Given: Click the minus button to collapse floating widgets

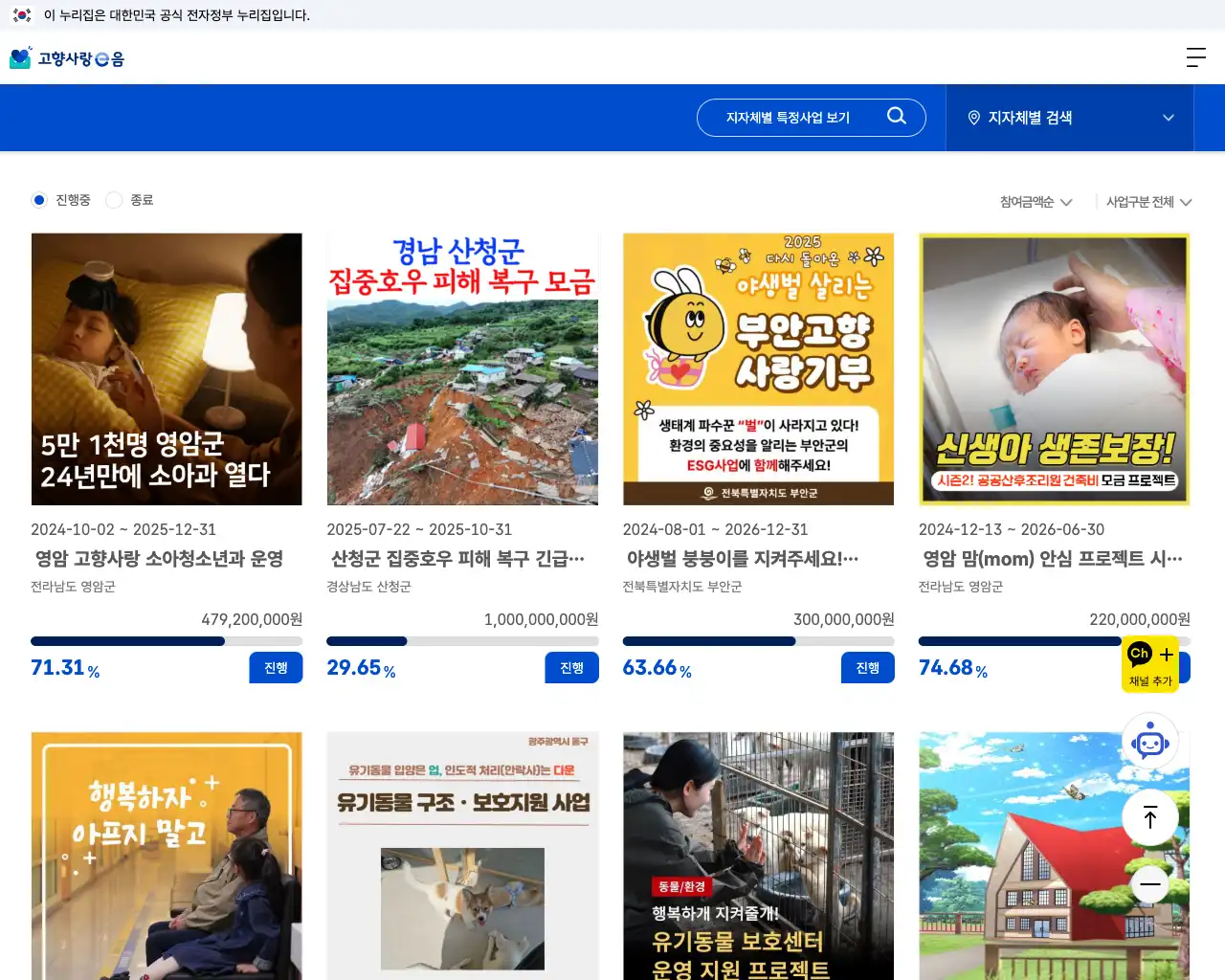Looking at the screenshot, I should coord(1150,885).
